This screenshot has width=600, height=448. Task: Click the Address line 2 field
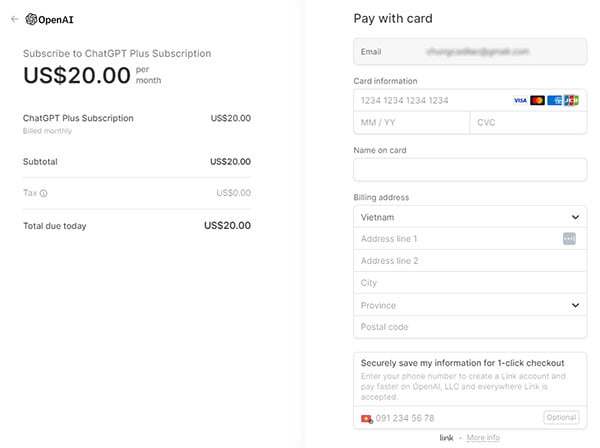tap(470, 261)
